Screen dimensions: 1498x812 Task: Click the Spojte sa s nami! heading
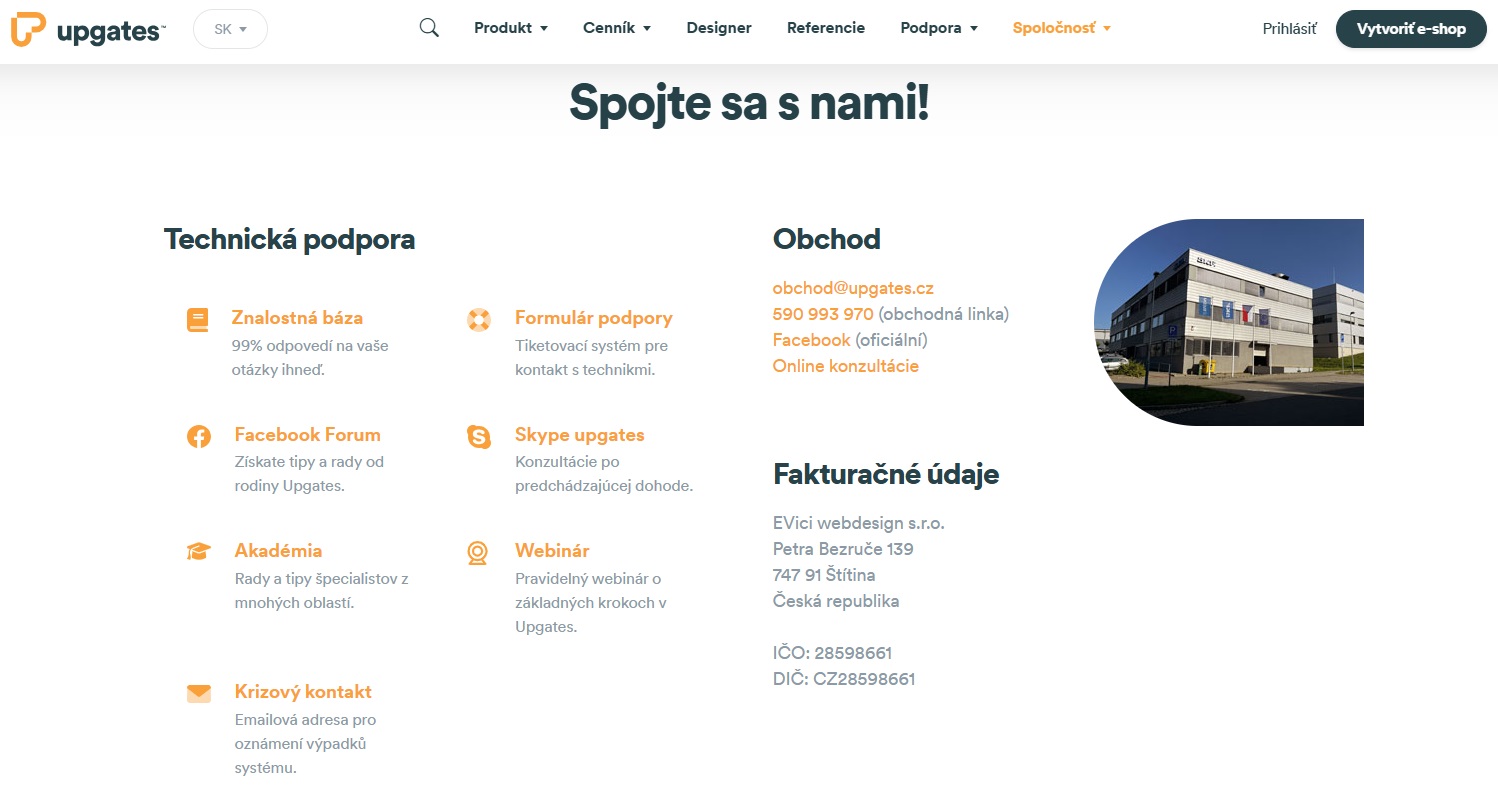pyautogui.click(x=750, y=102)
